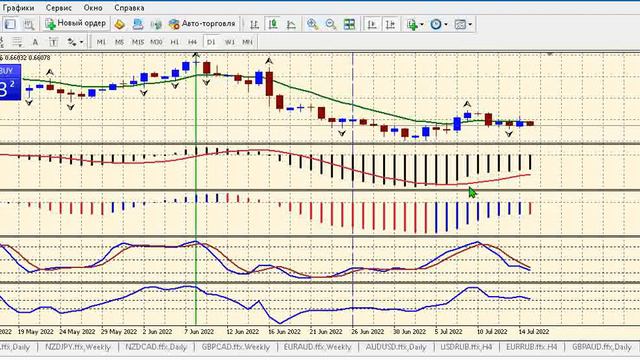
Task: Click the arrows objects icon
Action: pyautogui.click(x=72, y=42)
